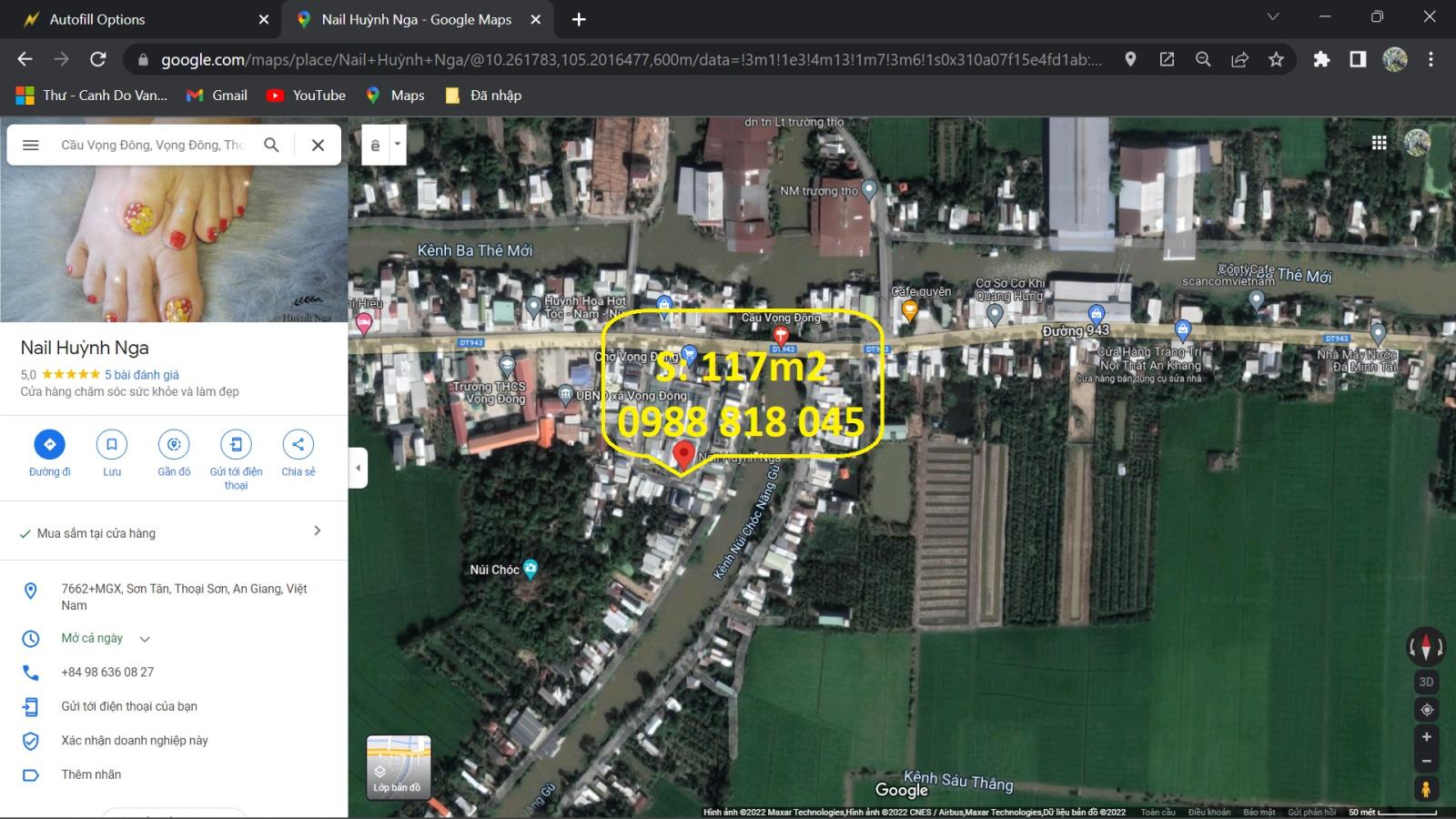Zoom out with the minus button
This screenshot has width=1456, height=819.
tap(1426, 761)
